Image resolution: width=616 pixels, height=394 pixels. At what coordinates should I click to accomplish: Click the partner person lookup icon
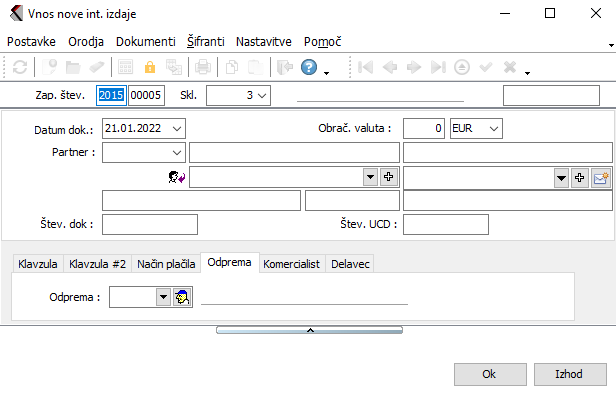(x=177, y=178)
